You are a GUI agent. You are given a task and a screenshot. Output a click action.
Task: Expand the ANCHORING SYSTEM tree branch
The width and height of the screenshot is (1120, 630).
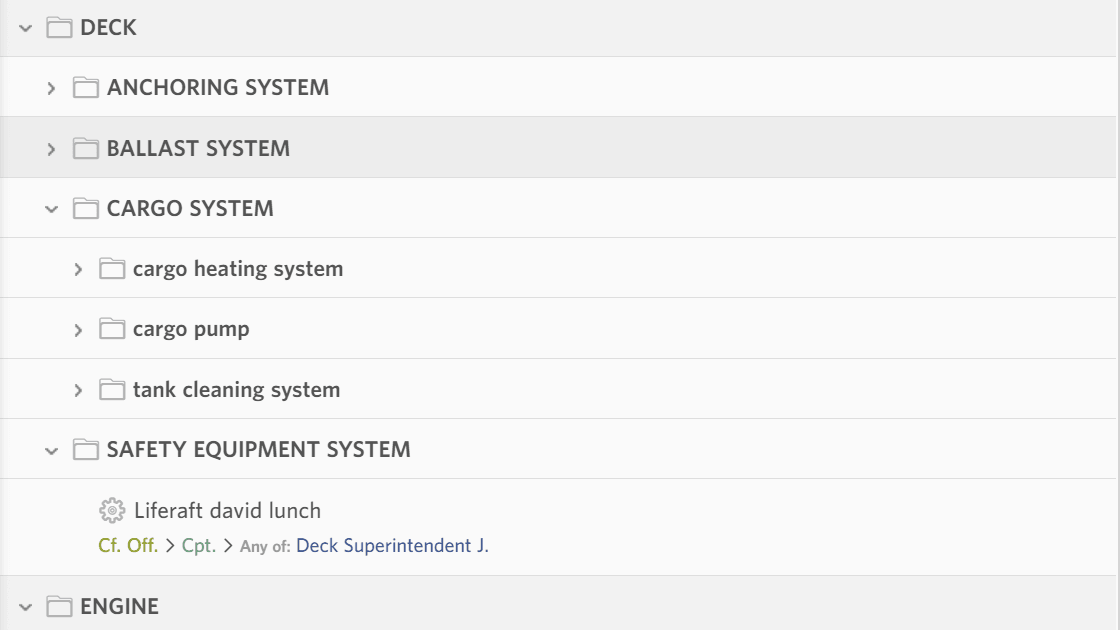point(51,87)
